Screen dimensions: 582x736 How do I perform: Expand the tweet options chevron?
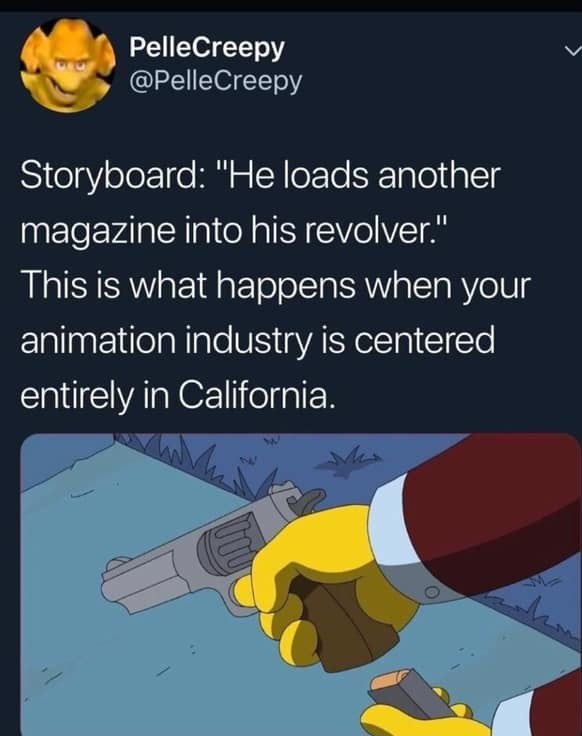[x=573, y=49]
